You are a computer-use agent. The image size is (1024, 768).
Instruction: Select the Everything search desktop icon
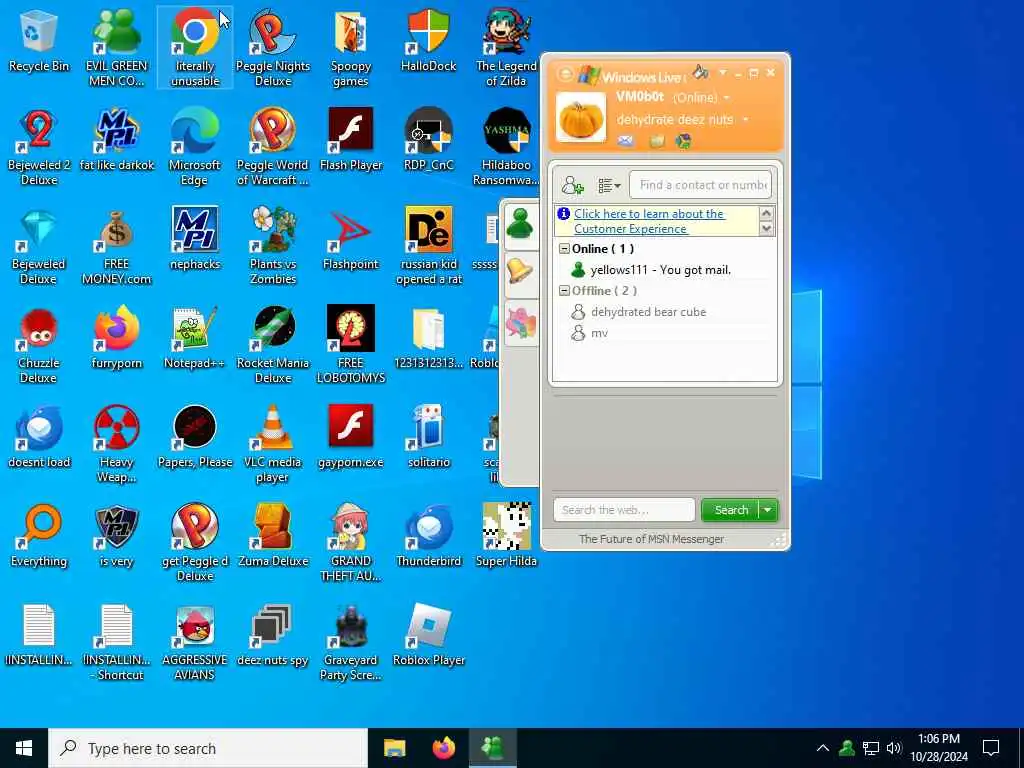(39, 537)
